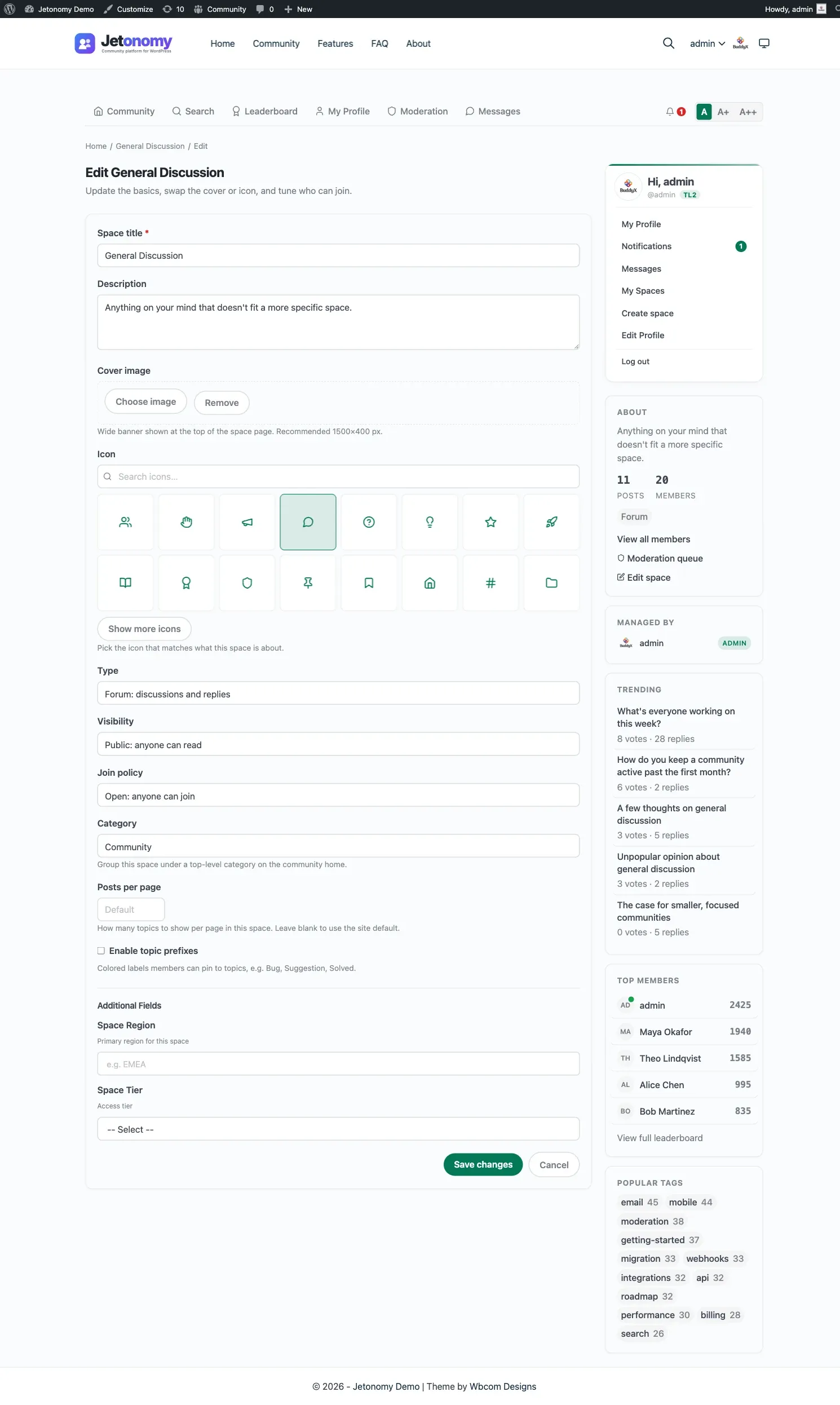The width and height of the screenshot is (840, 1405).
Task: Open View full leaderboard link
Action: [660, 1138]
